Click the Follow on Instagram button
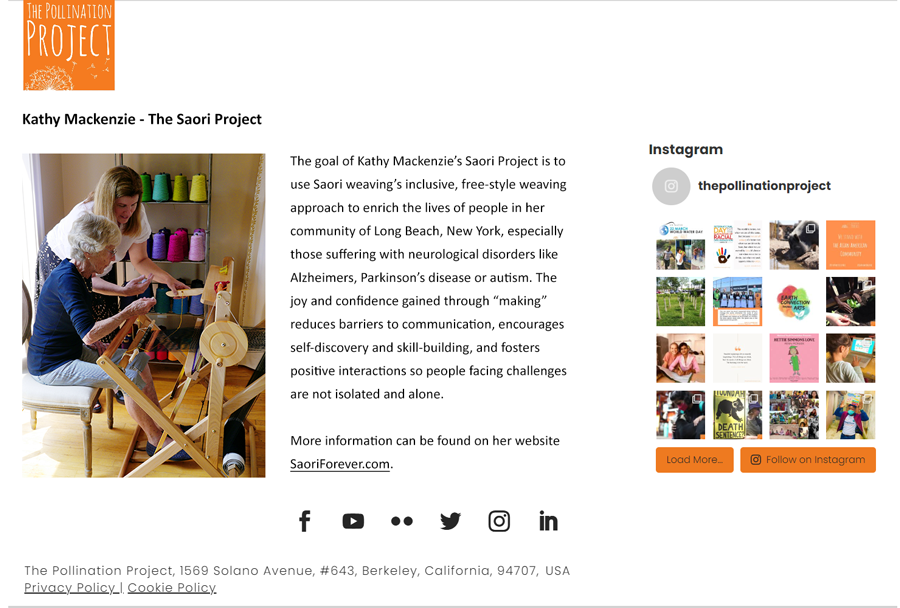The image size is (900, 608). [x=808, y=460]
